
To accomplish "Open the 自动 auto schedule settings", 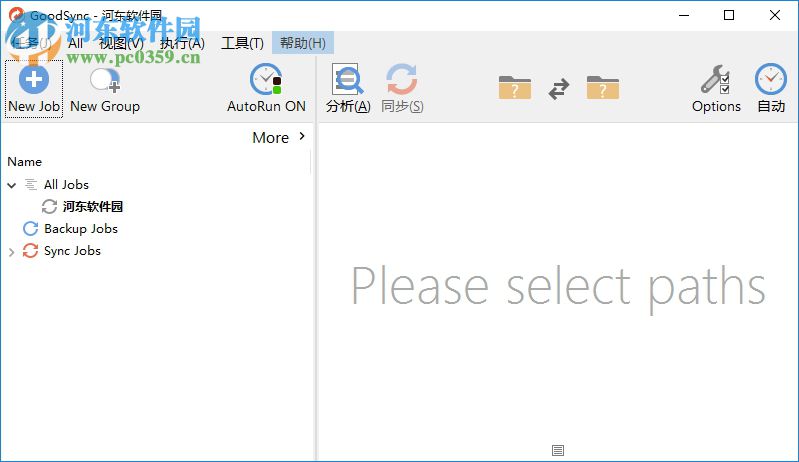I will click(771, 89).
